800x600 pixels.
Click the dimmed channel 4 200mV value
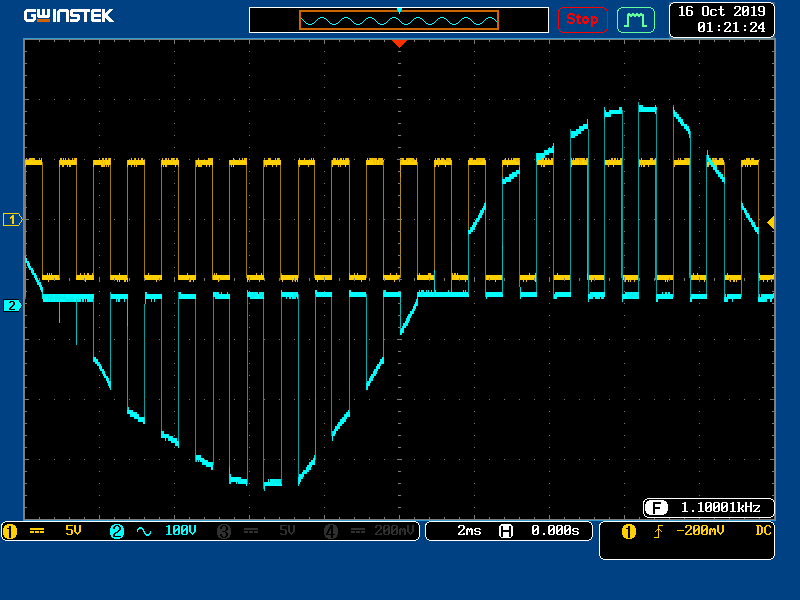394,531
